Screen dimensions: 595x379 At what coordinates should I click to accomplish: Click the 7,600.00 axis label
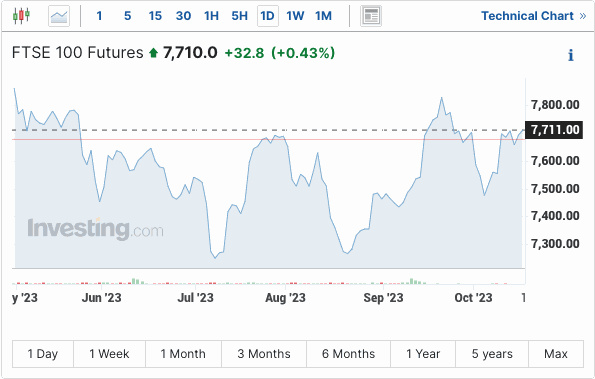[x=555, y=161]
